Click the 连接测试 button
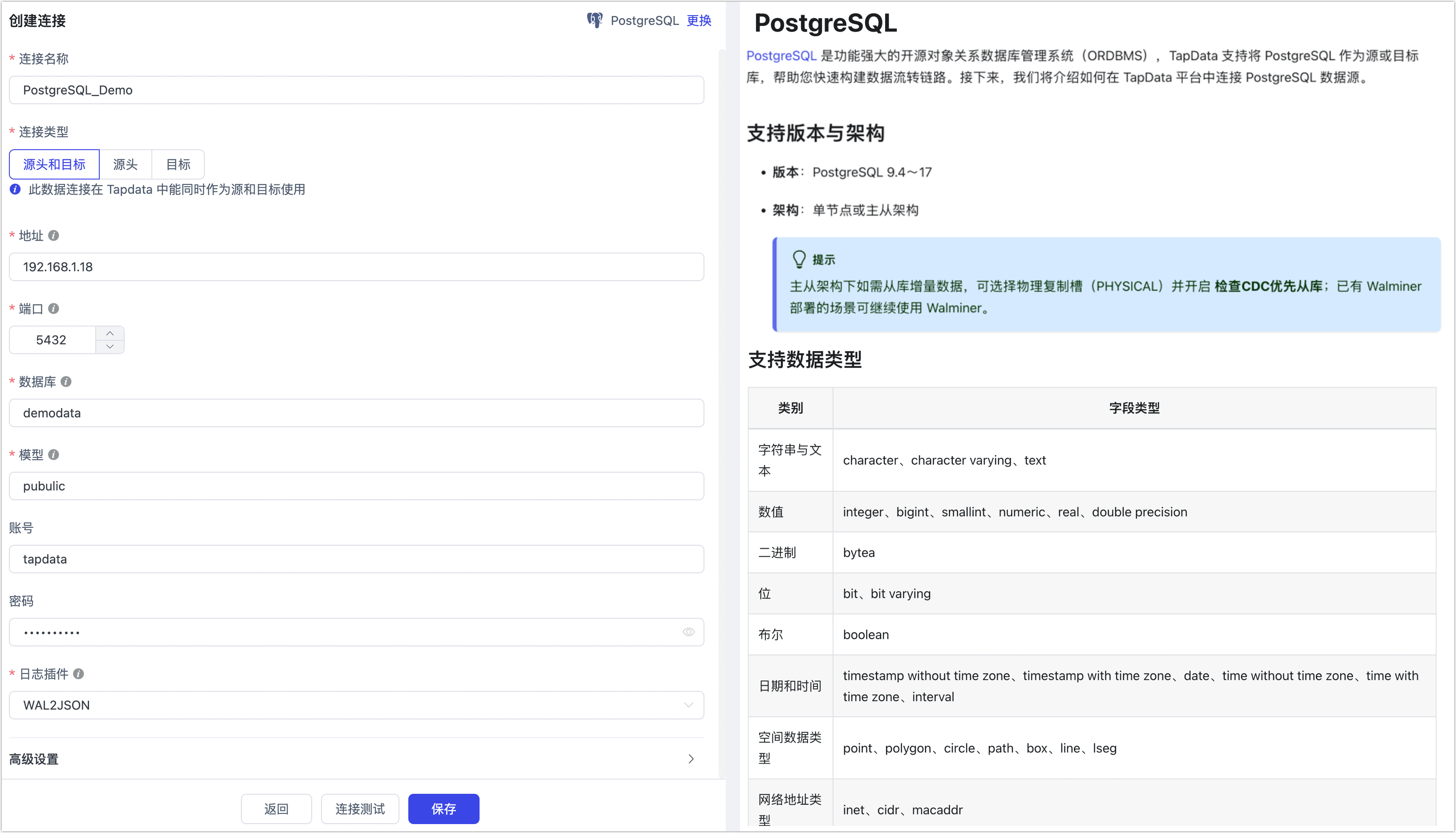 click(360, 809)
